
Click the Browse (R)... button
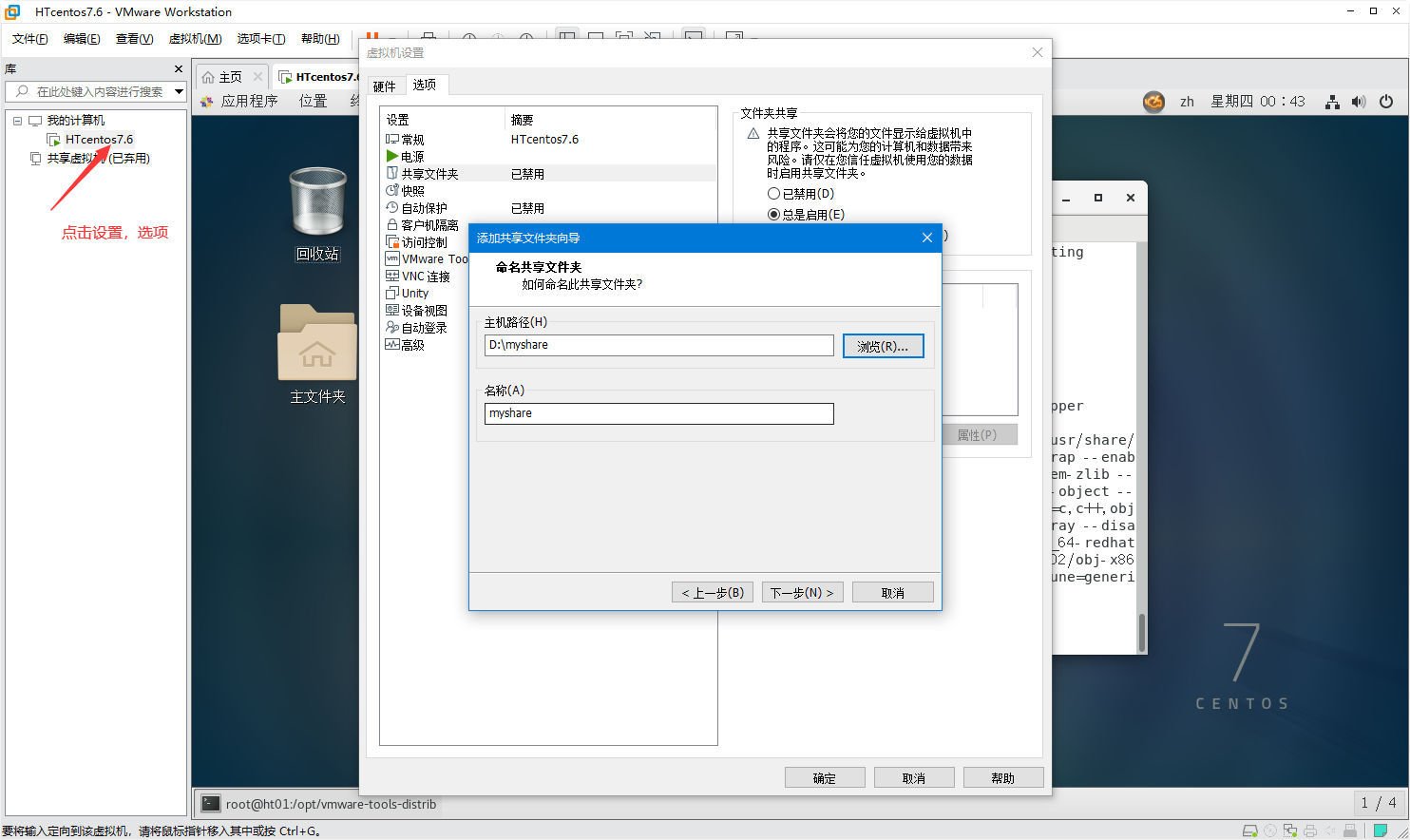pyautogui.click(x=883, y=346)
